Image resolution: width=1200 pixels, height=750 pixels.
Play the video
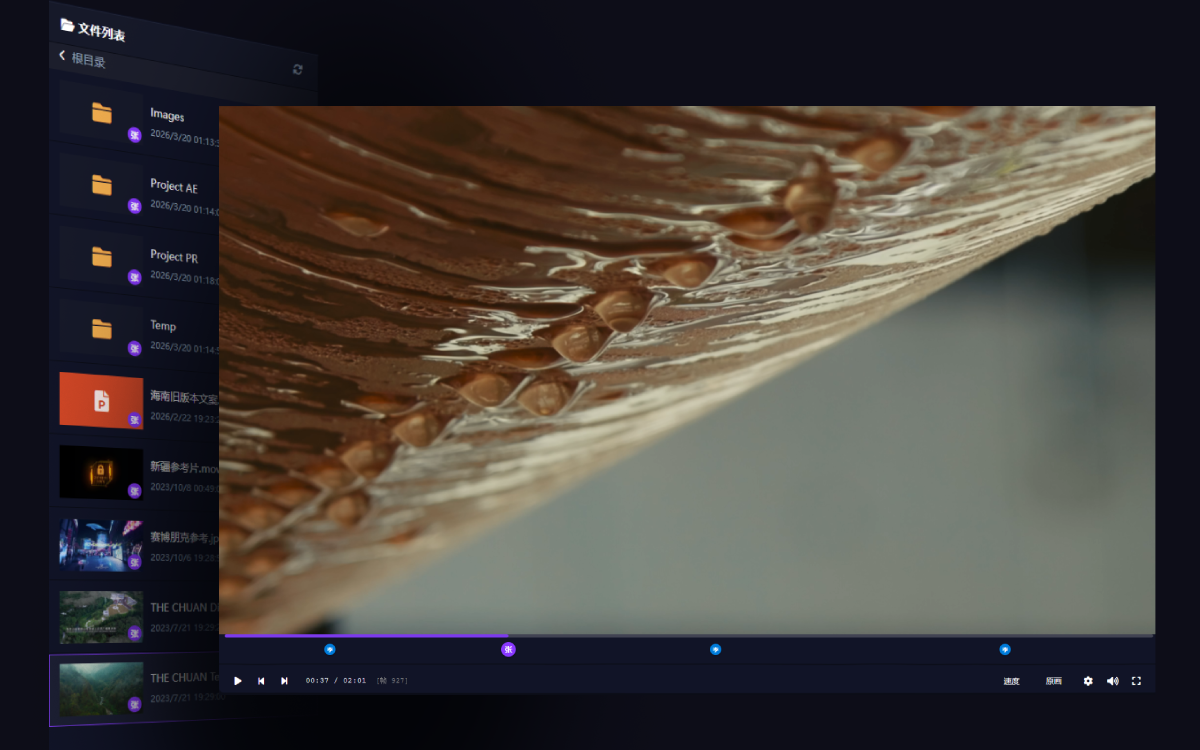tap(238, 681)
